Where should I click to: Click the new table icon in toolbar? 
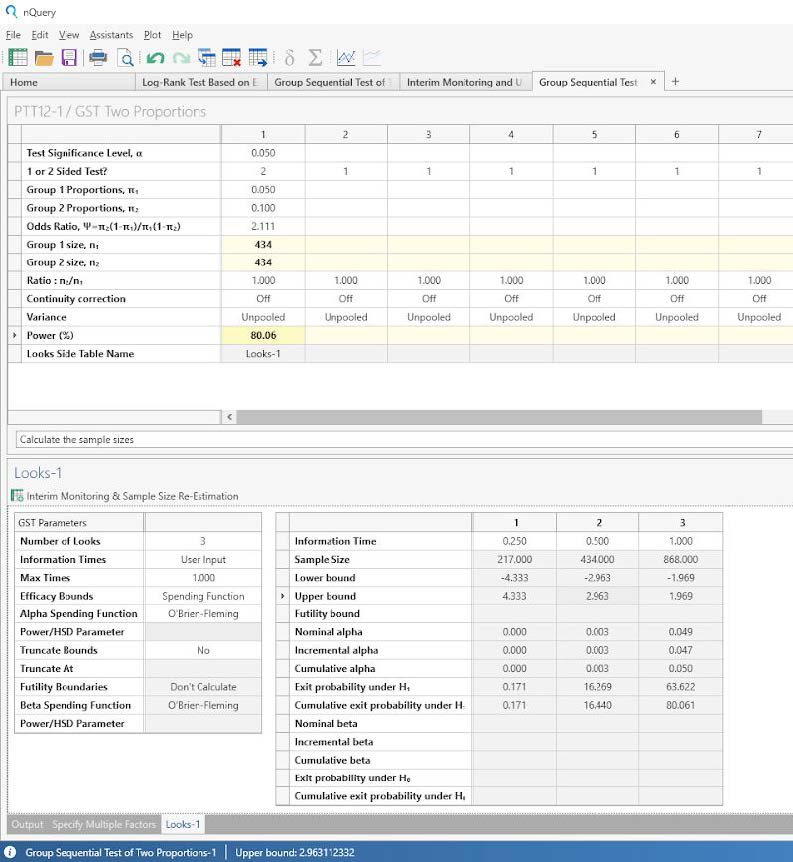[x=17, y=57]
